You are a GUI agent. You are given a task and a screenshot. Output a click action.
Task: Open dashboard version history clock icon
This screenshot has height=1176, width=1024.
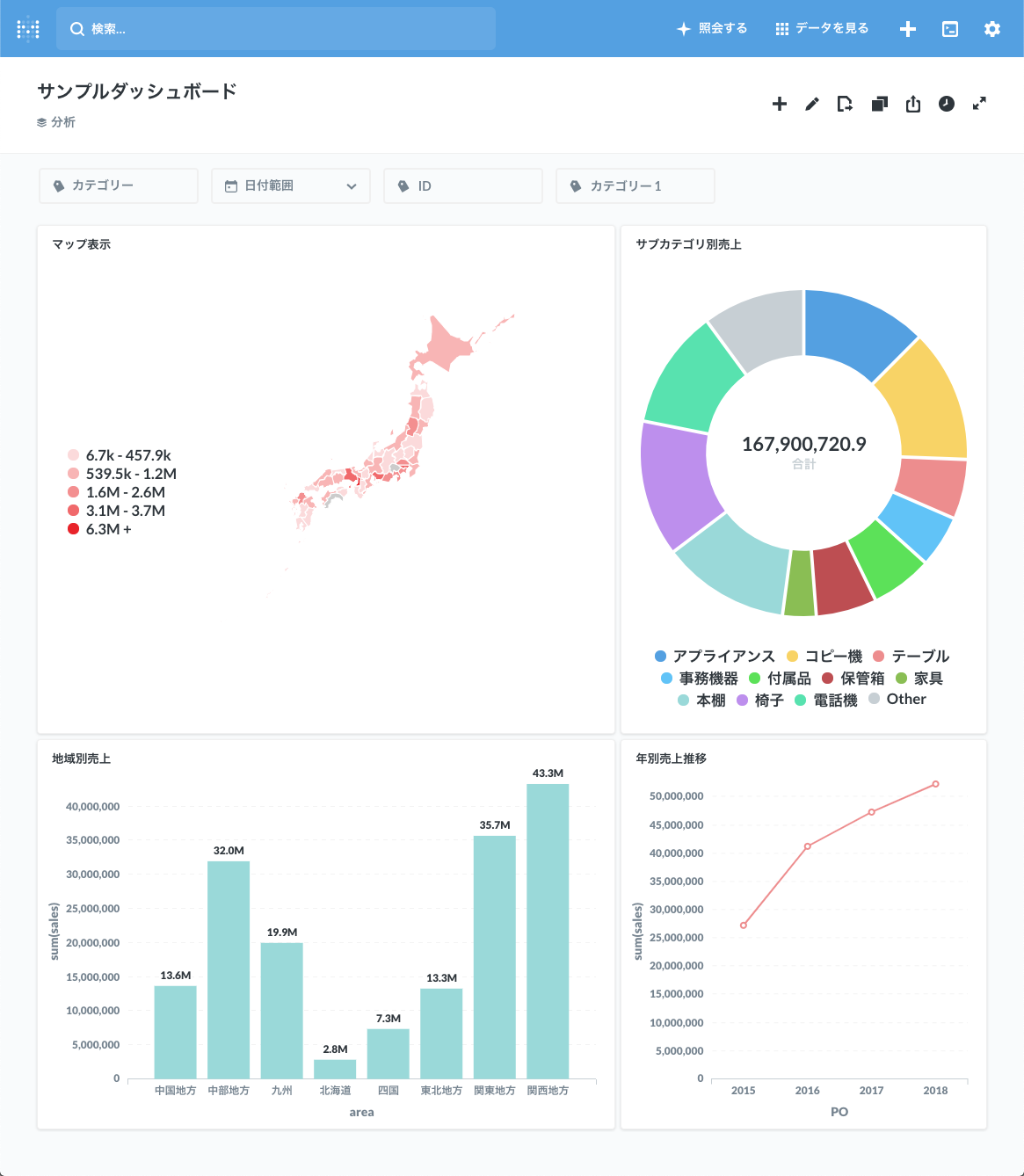946,104
